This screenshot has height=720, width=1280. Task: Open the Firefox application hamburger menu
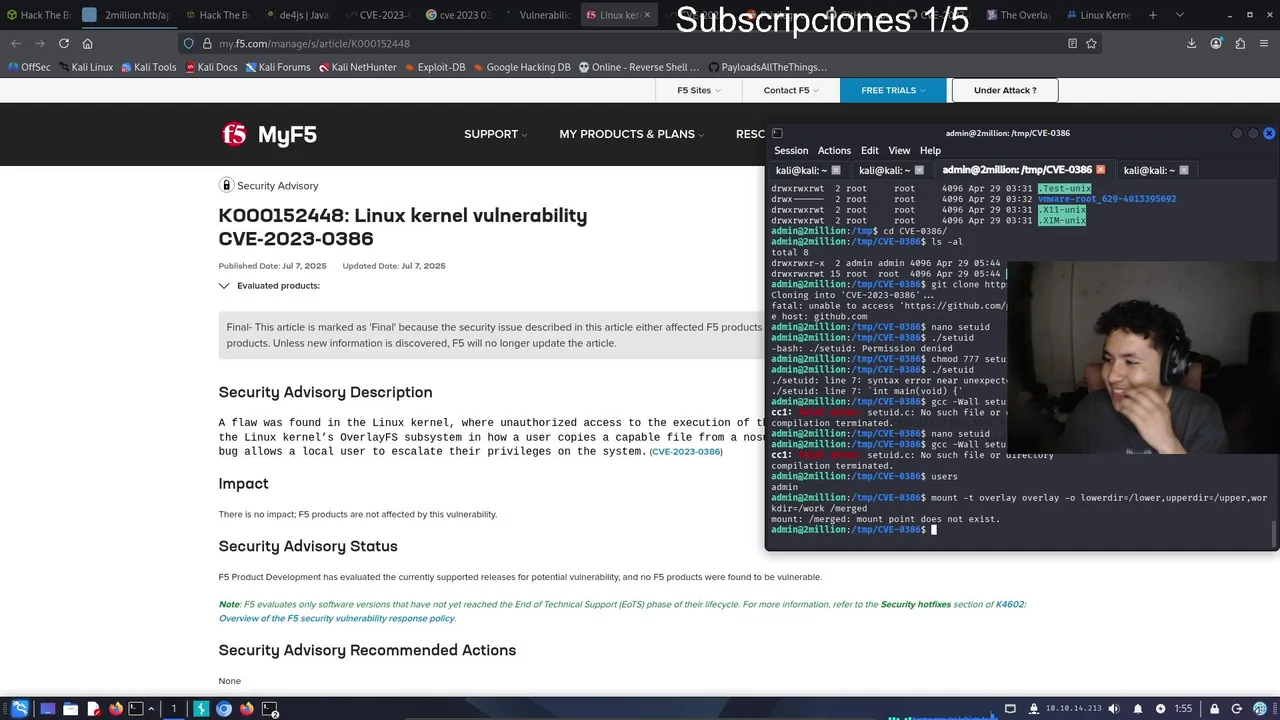[x=1264, y=43]
